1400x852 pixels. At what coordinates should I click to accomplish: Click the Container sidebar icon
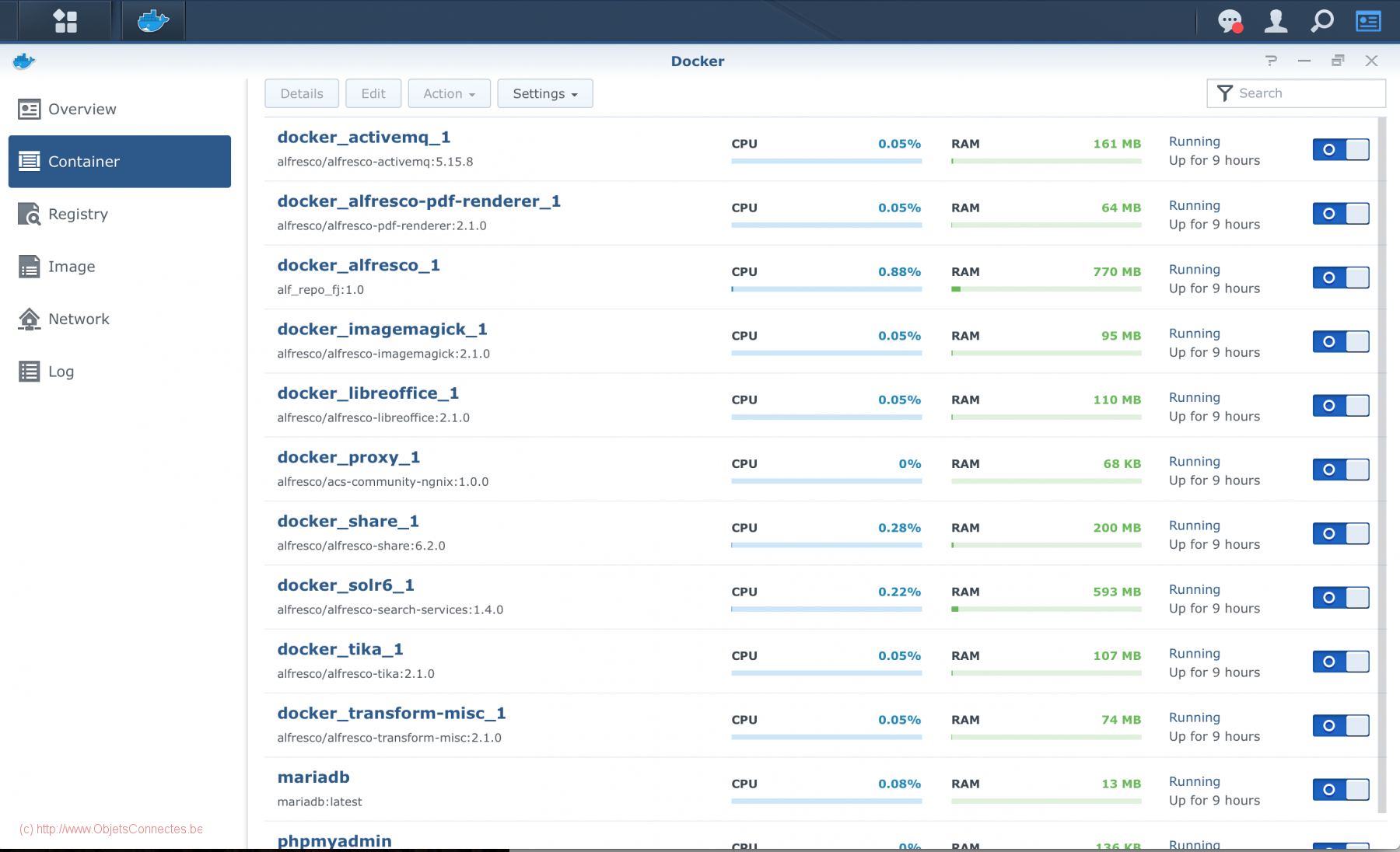pyautogui.click(x=30, y=162)
